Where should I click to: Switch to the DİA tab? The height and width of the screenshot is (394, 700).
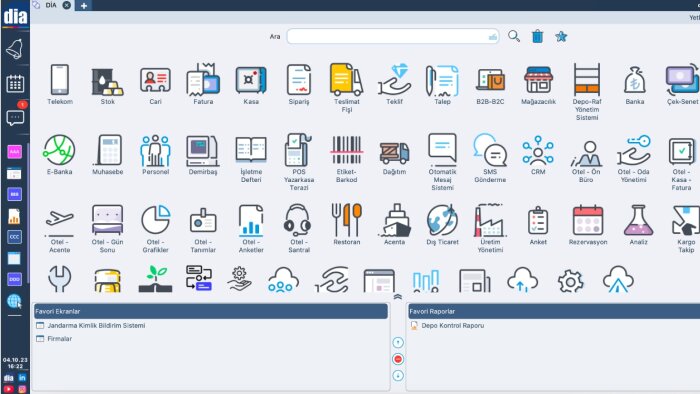coord(51,5)
